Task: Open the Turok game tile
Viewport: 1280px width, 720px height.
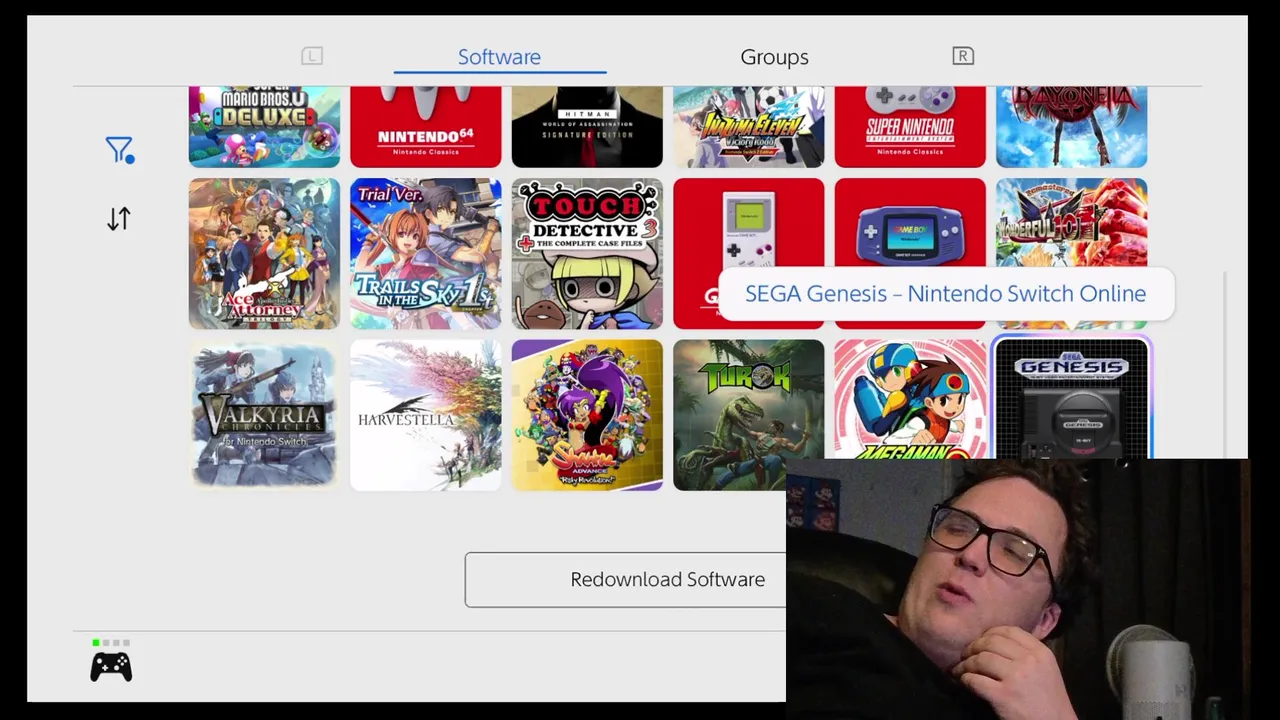Action: click(749, 415)
